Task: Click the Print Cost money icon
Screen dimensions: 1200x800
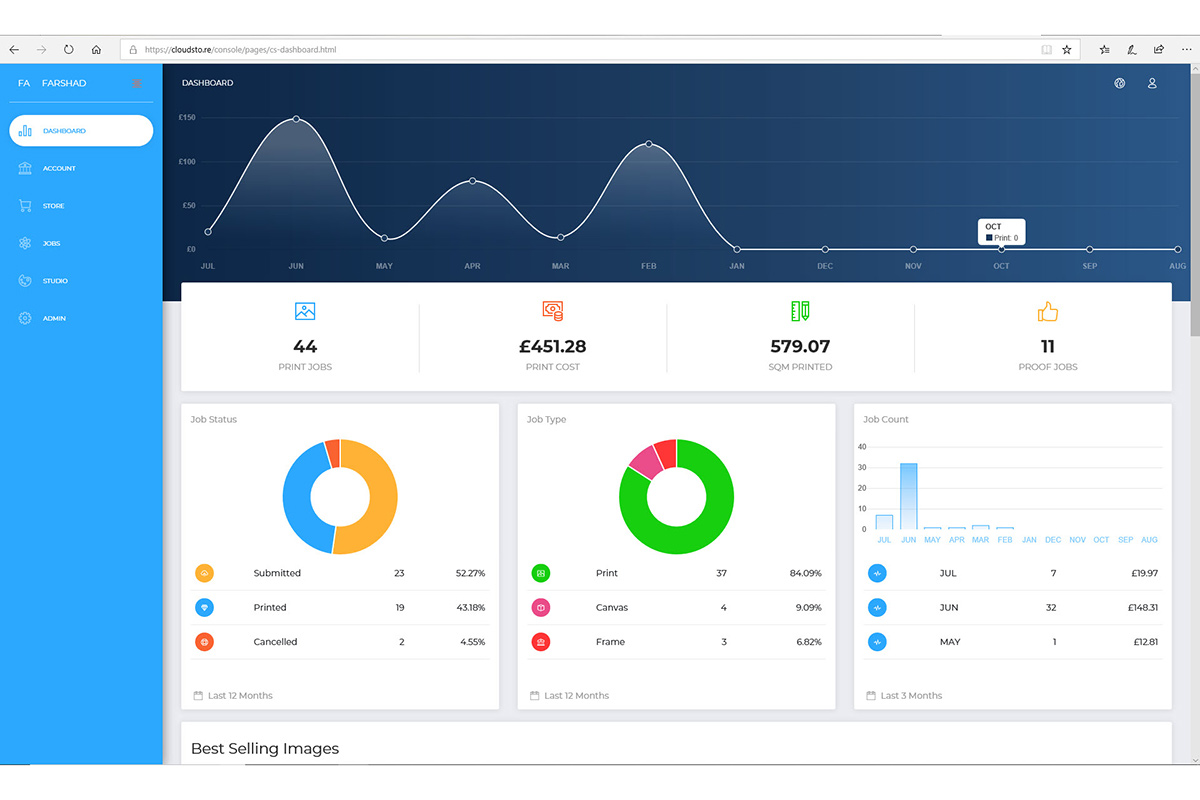Action: pyautogui.click(x=552, y=311)
